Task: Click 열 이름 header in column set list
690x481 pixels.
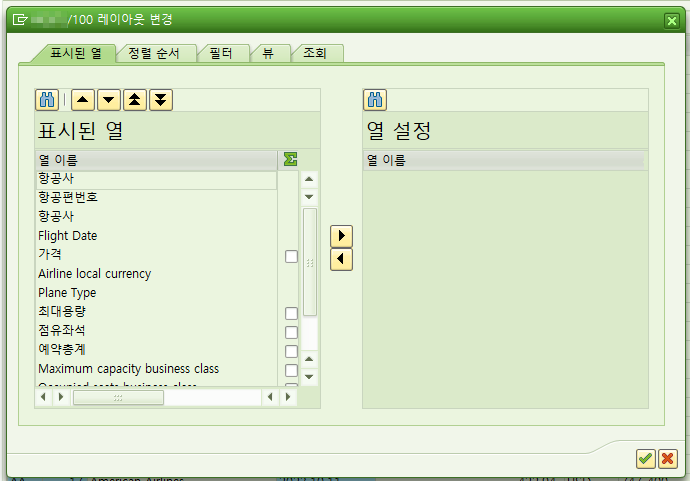Action: pyautogui.click(x=504, y=160)
